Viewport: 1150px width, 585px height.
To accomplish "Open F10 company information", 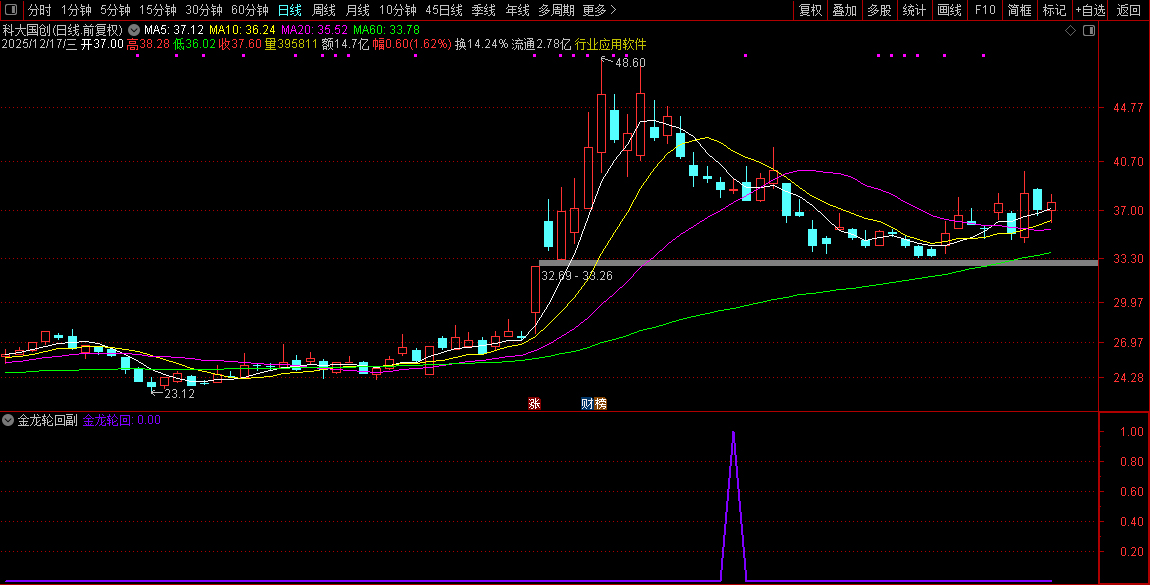I will (985, 10).
